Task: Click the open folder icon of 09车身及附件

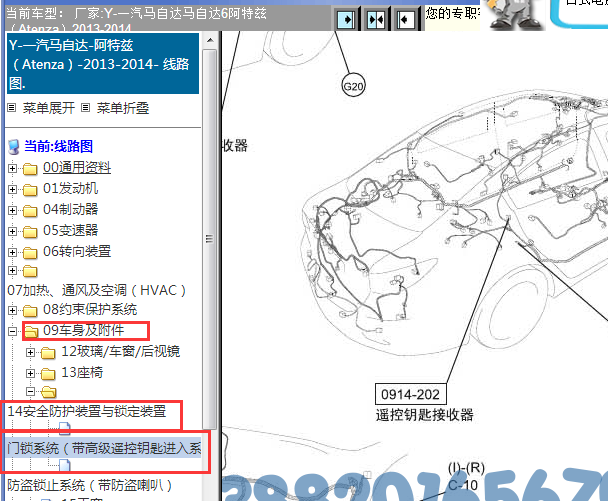Action: coord(31,332)
